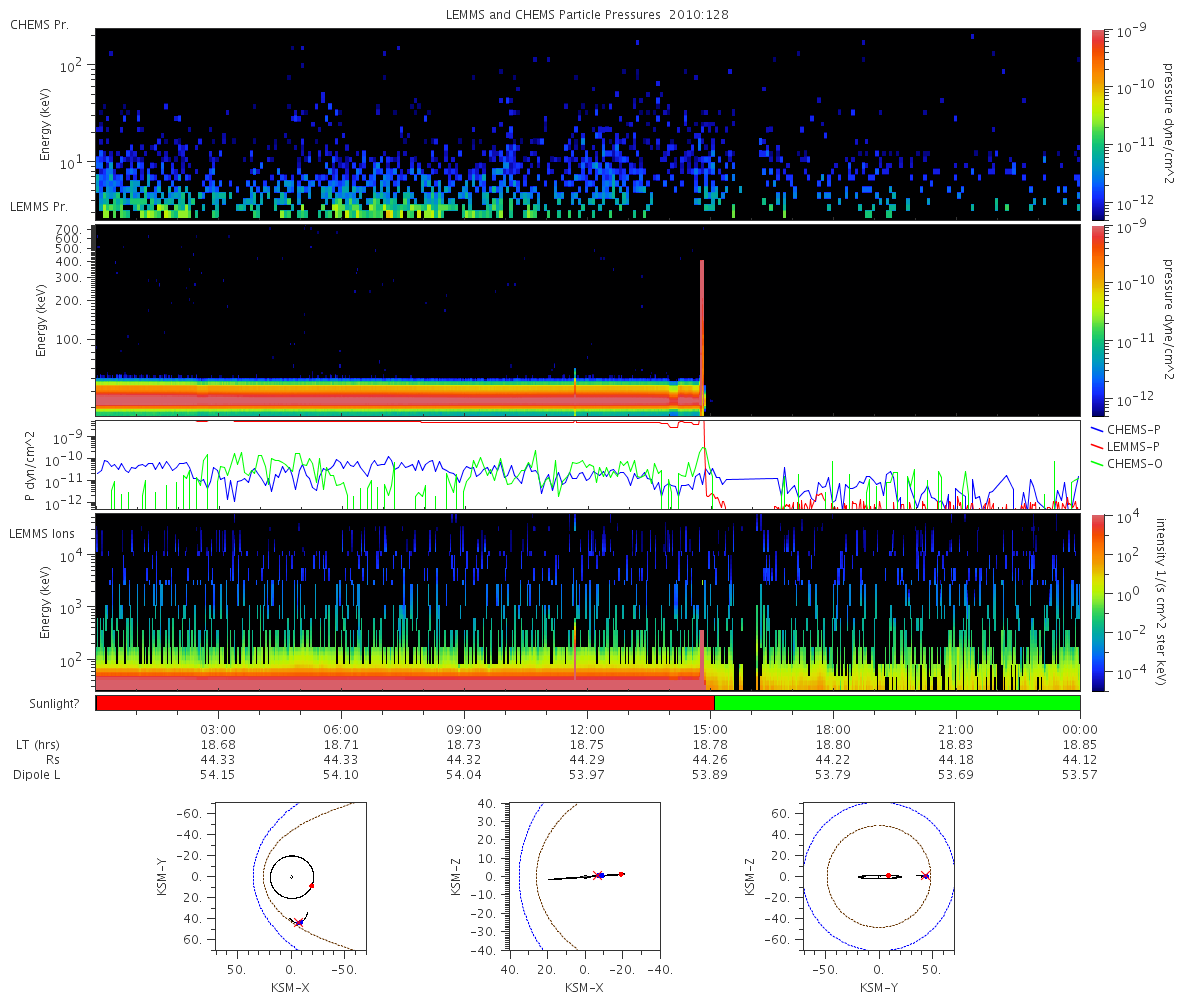Click the LEMMS Ions intensity color bar
This screenshot has height=1000, width=1200.
1097,602
